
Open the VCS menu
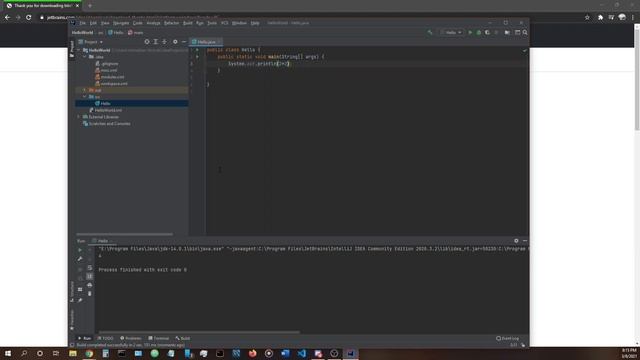coord(224,23)
